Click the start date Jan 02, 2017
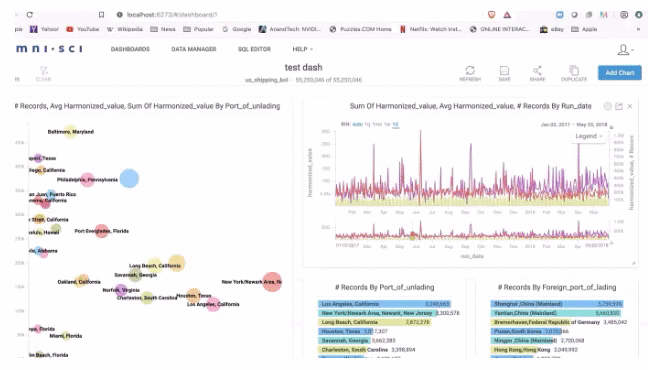 click(555, 124)
